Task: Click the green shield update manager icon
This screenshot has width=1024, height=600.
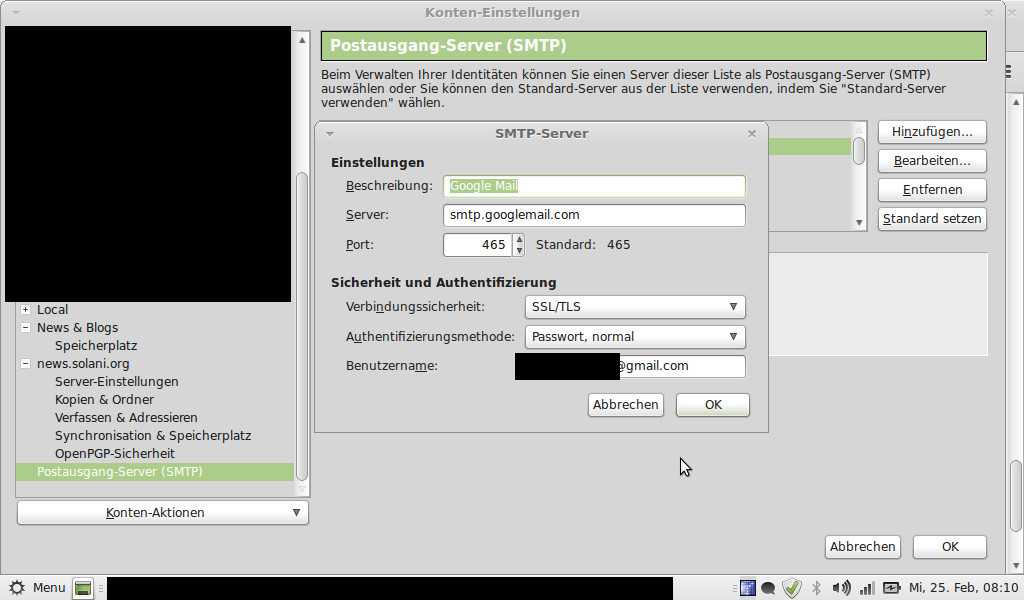Action: [792, 588]
